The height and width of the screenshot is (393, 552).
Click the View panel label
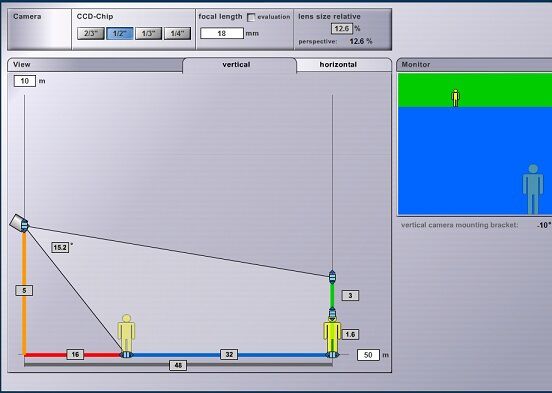coord(21,65)
